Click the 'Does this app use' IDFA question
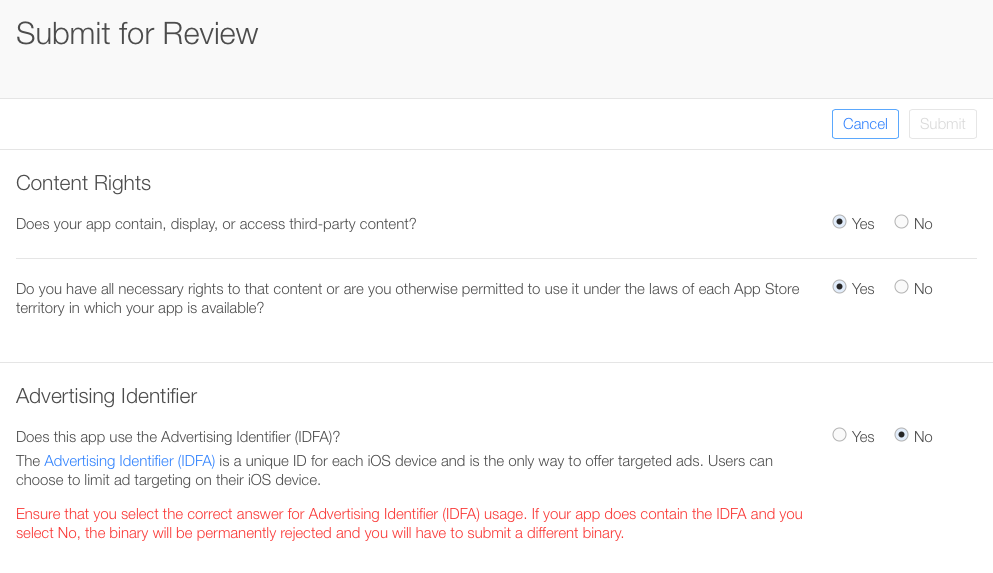The width and height of the screenshot is (993, 573). [x=178, y=437]
